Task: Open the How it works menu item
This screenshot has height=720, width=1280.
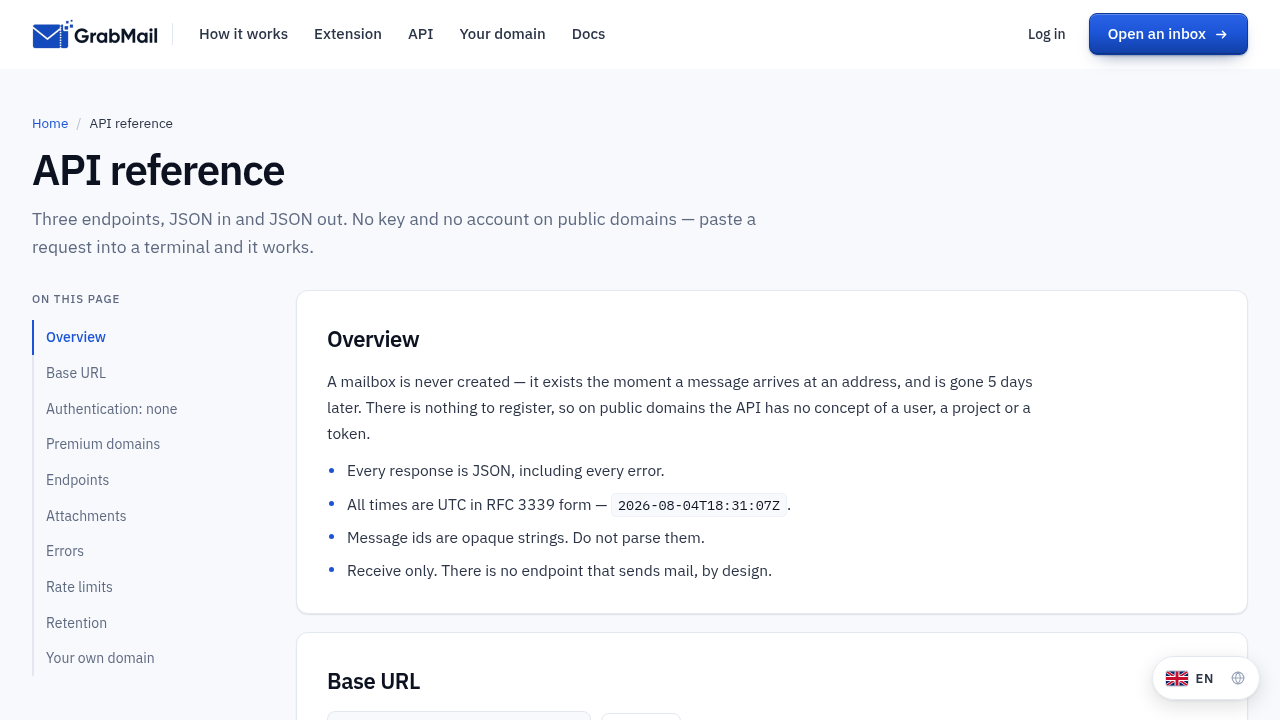Action: [x=243, y=34]
